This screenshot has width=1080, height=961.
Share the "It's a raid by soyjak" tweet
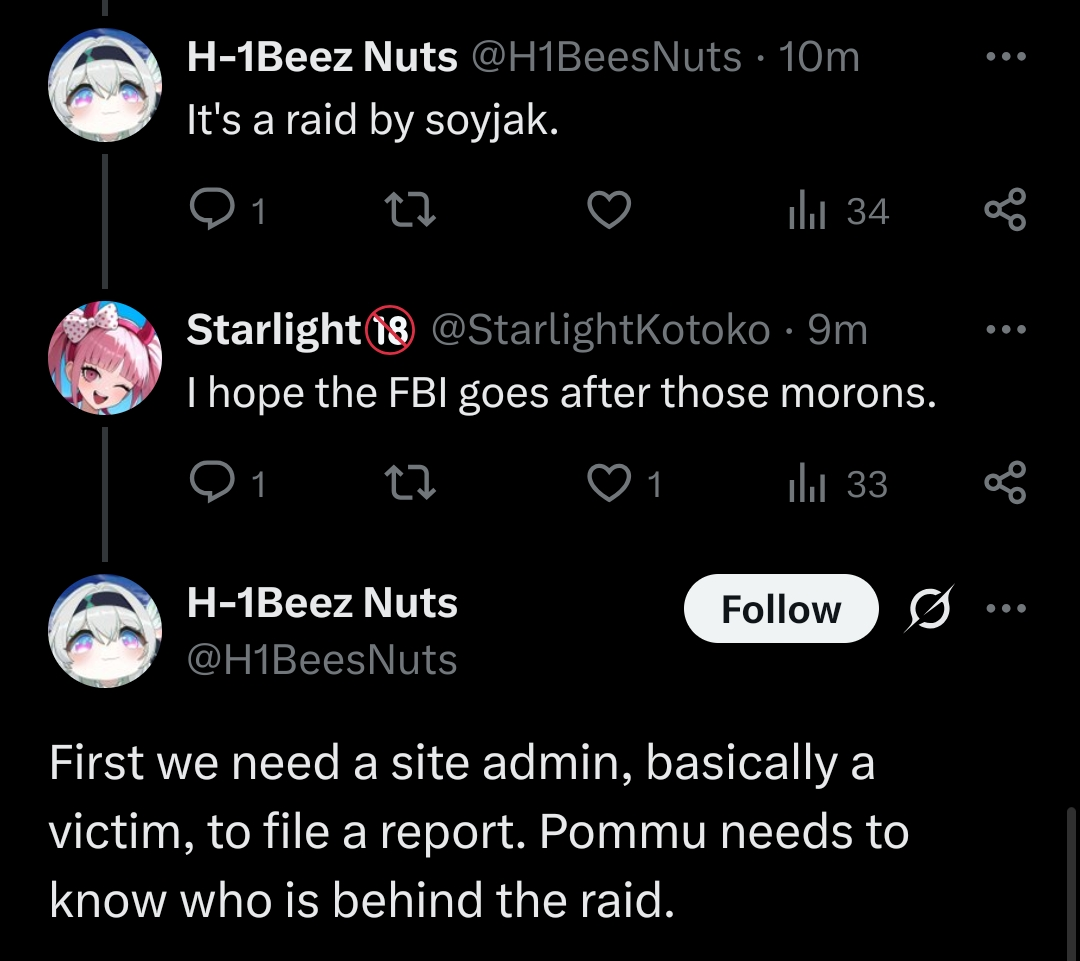coord(1005,211)
